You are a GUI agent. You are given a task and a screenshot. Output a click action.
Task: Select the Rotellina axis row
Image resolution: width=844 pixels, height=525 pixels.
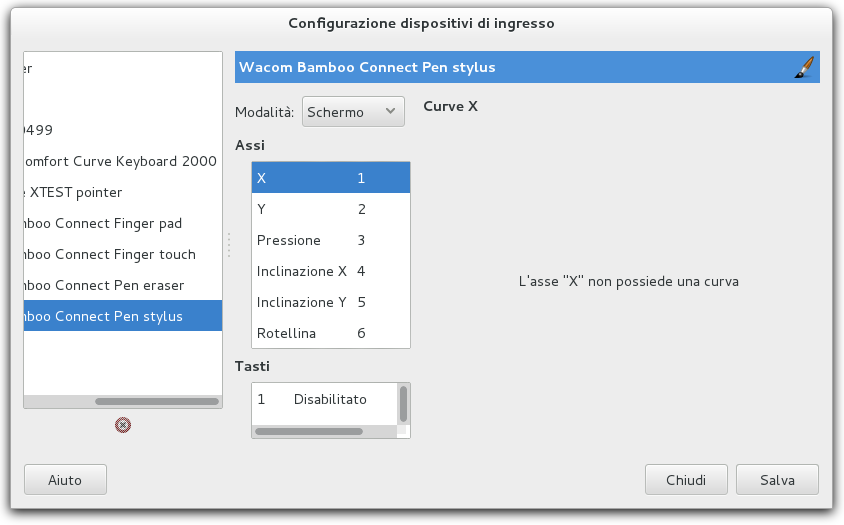click(x=331, y=333)
